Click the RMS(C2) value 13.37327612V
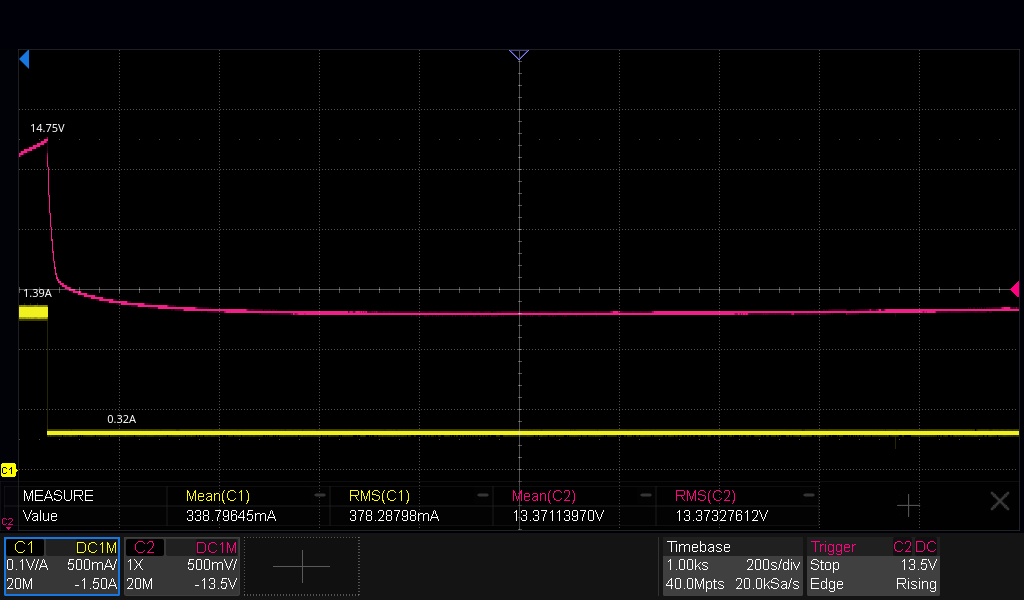Screen dimensions: 1024x600 click(x=721, y=516)
